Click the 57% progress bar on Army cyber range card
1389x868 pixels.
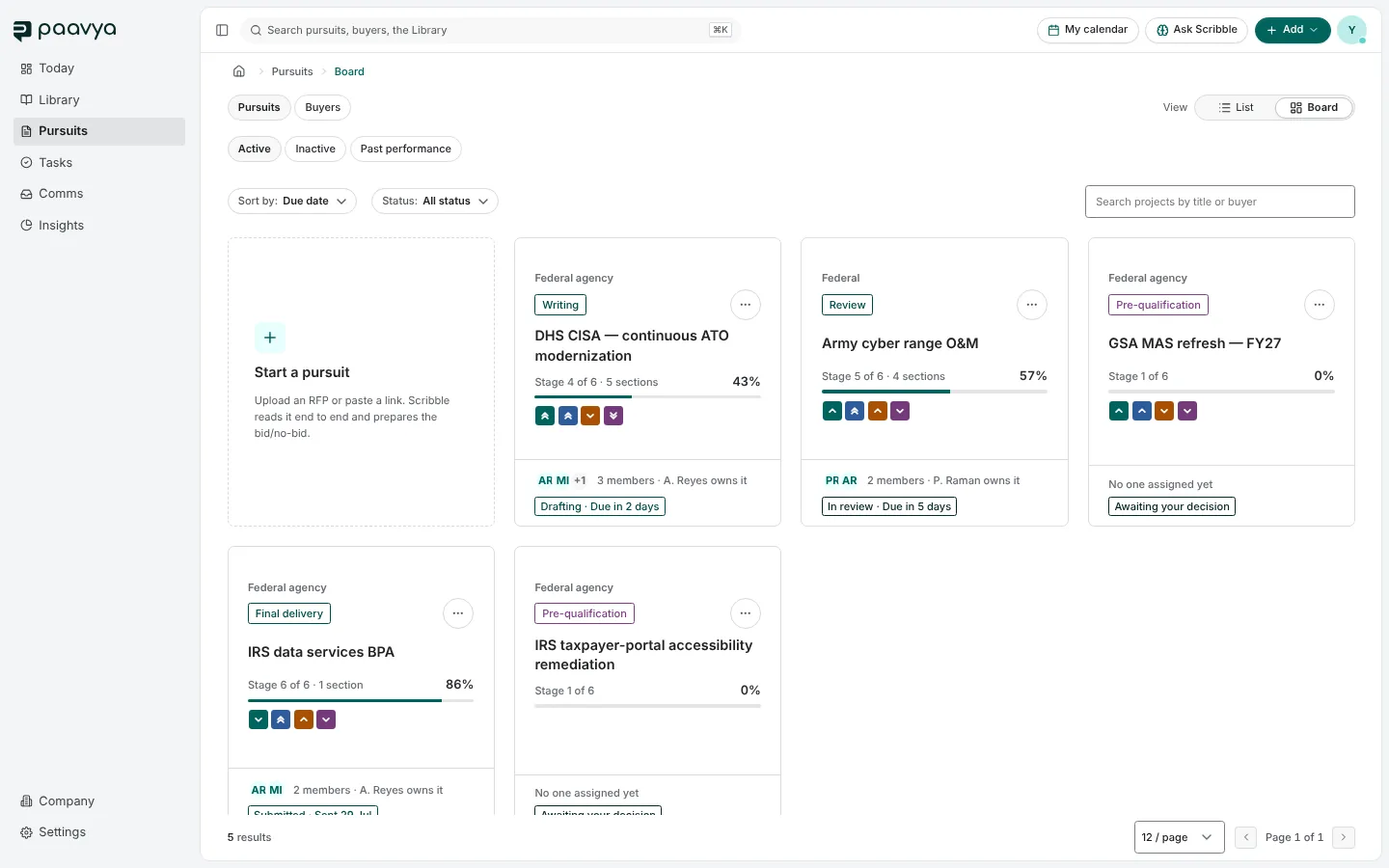[x=935, y=392]
